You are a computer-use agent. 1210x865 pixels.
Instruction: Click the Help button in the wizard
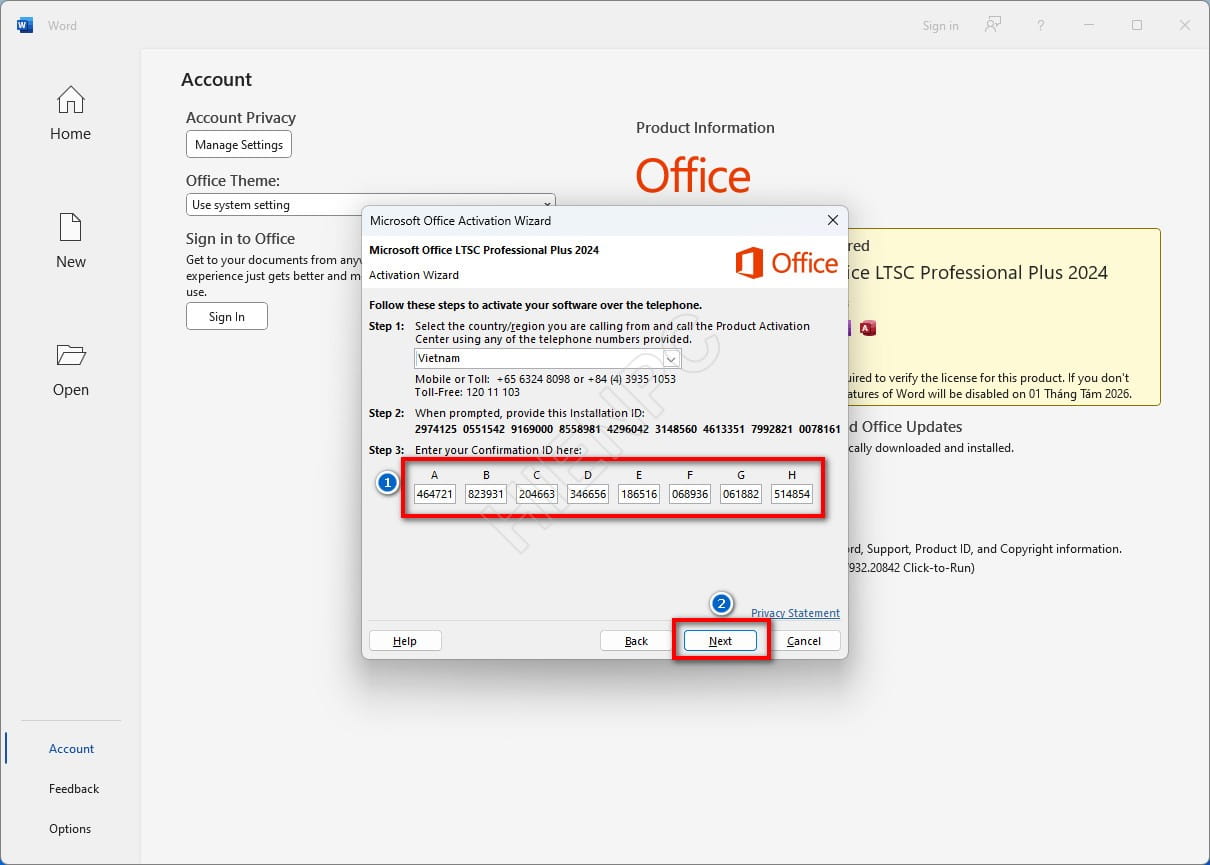tap(405, 641)
